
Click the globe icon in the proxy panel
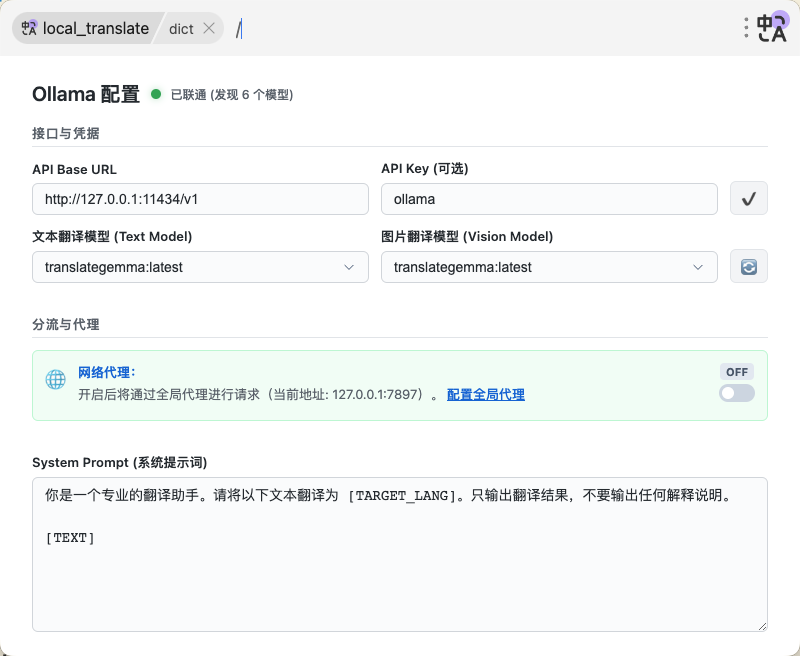point(56,380)
